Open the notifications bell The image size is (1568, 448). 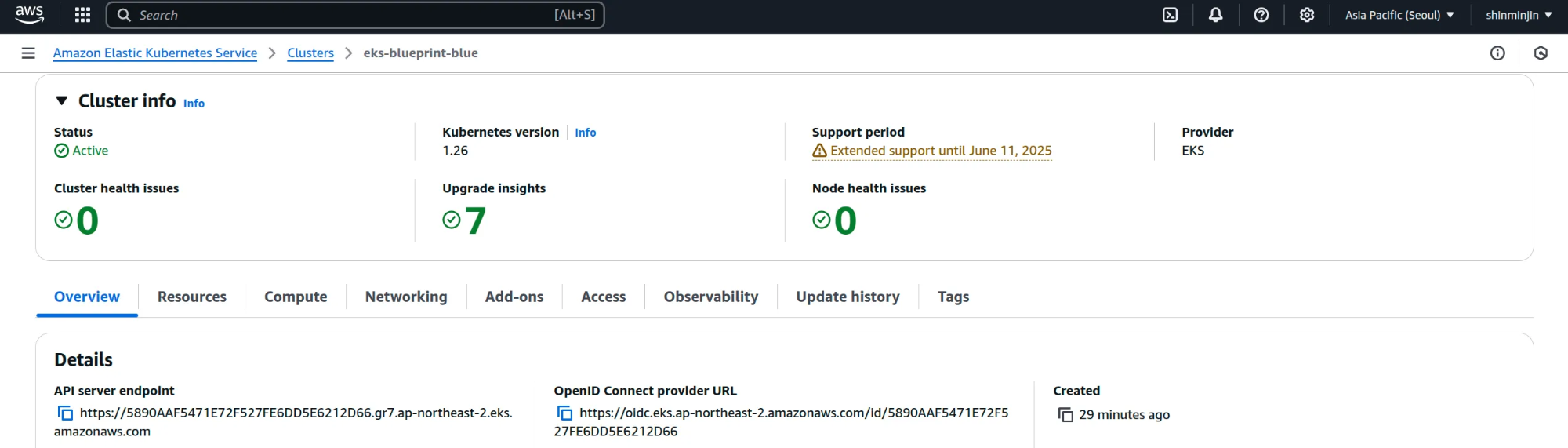tap(1215, 15)
